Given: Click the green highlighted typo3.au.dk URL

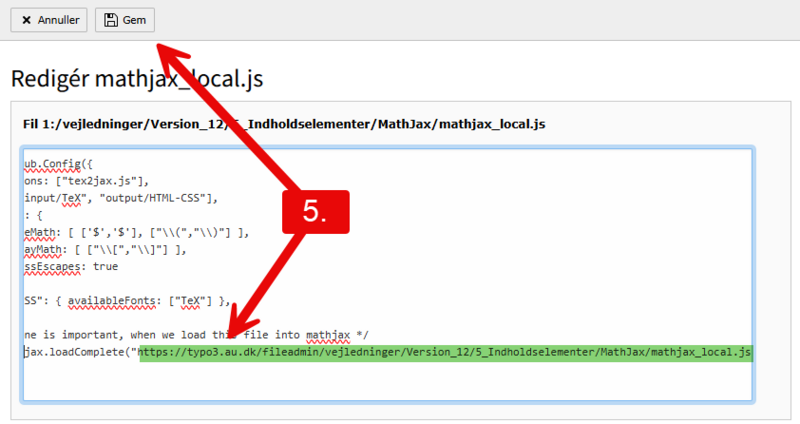Looking at the screenshot, I should click(444, 352).
